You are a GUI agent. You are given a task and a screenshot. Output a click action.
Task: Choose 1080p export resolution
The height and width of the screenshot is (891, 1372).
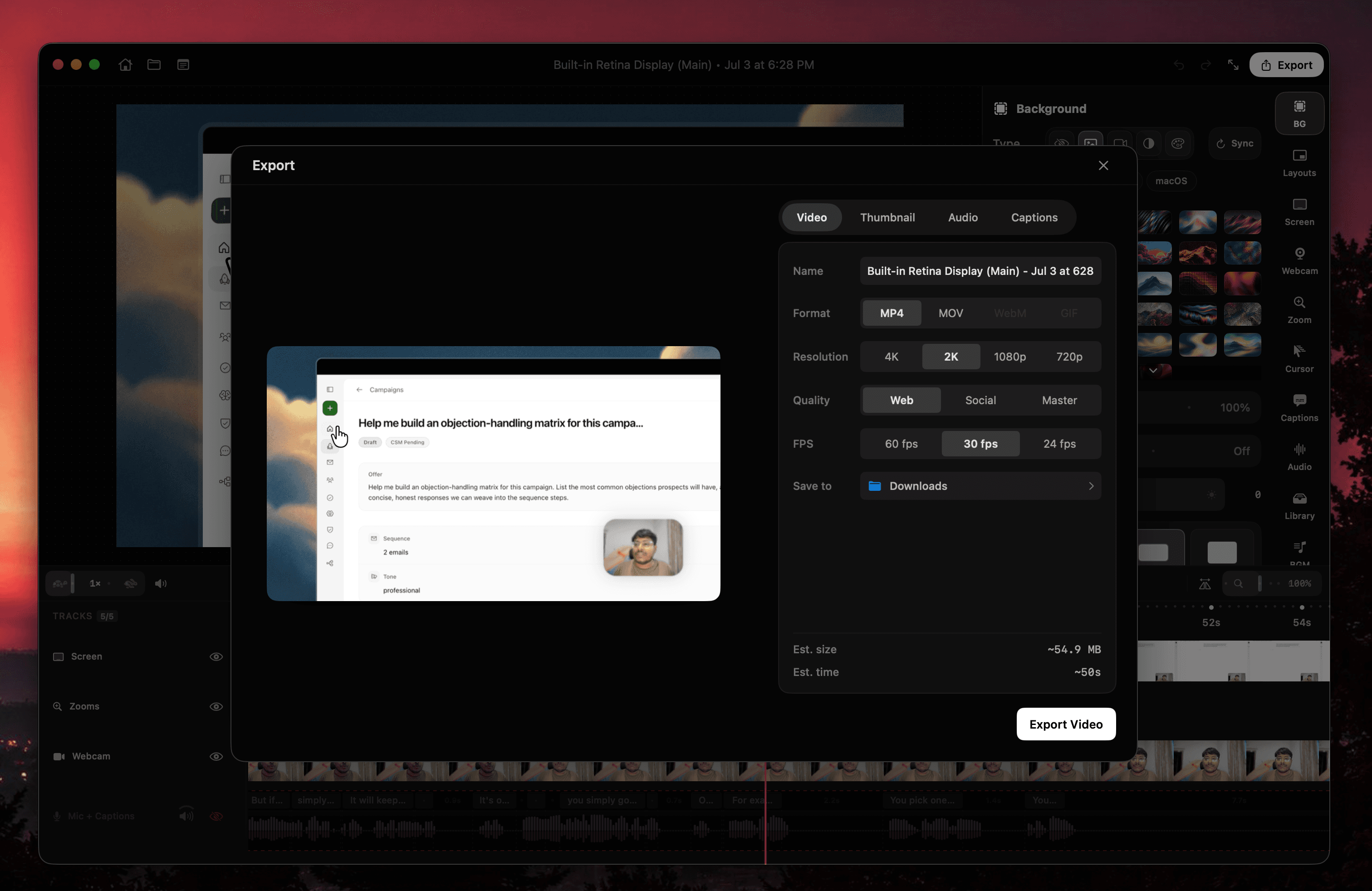tap(1010, 357)
